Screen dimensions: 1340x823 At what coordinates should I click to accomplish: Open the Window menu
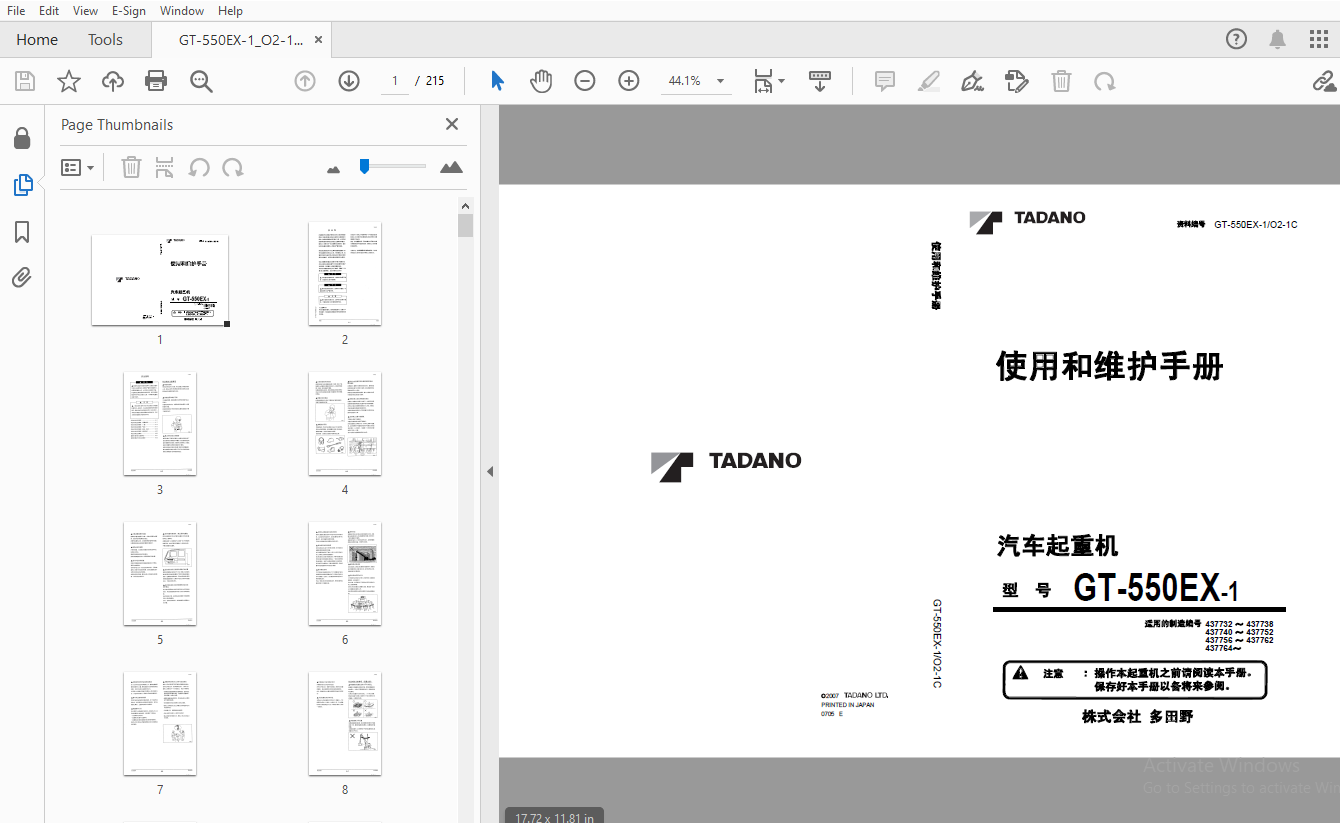click(182, 10)
